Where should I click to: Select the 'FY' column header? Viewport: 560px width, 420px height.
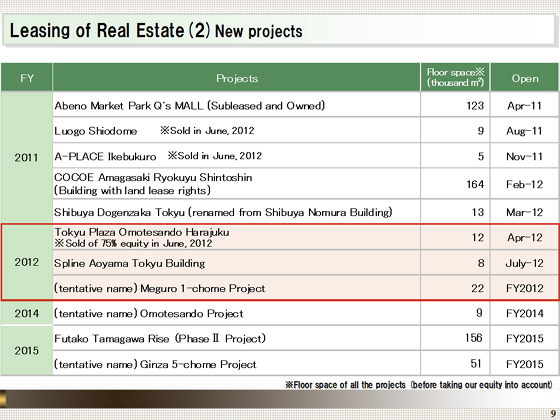(x=27, y=78)
